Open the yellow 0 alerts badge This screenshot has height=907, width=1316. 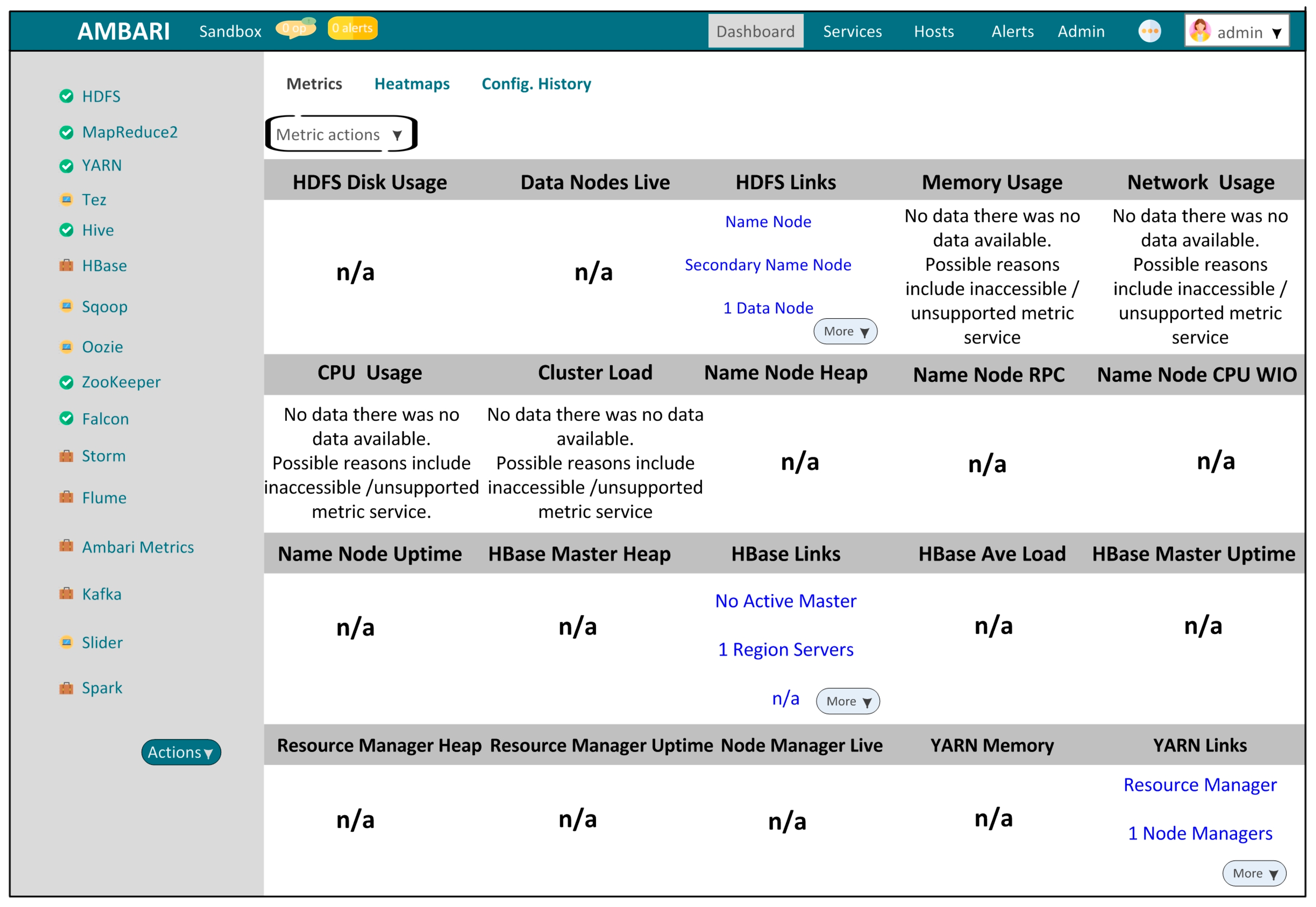[x=352, y=28]
